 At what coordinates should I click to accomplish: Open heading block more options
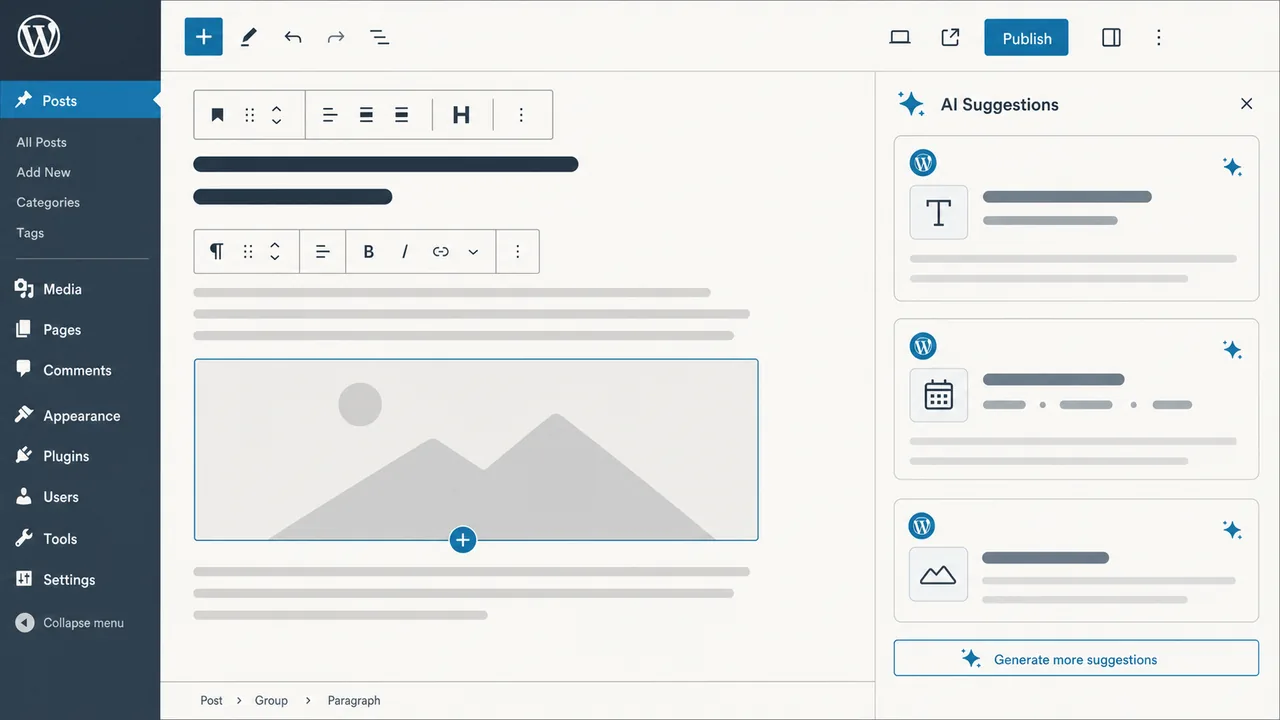[521, 115]
